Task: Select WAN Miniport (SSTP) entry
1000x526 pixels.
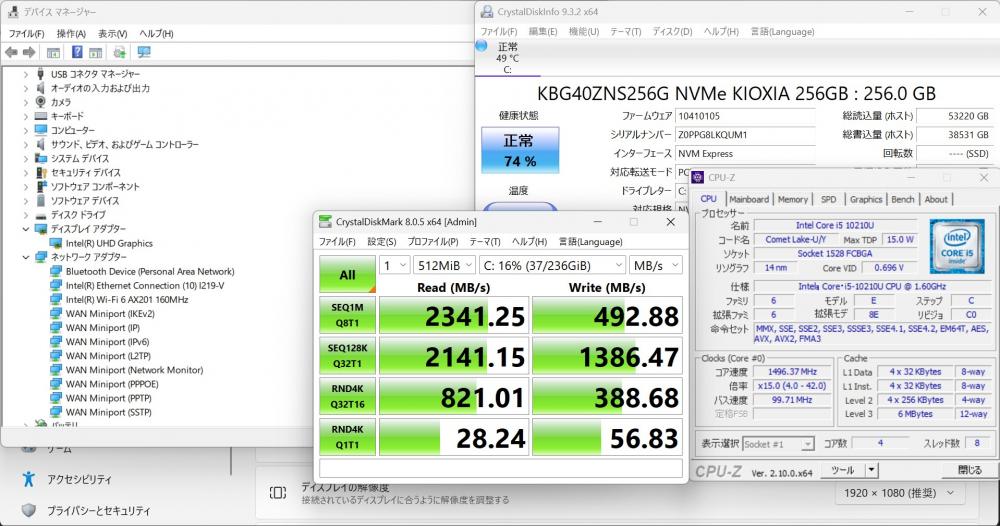Action: coord(108,412)
